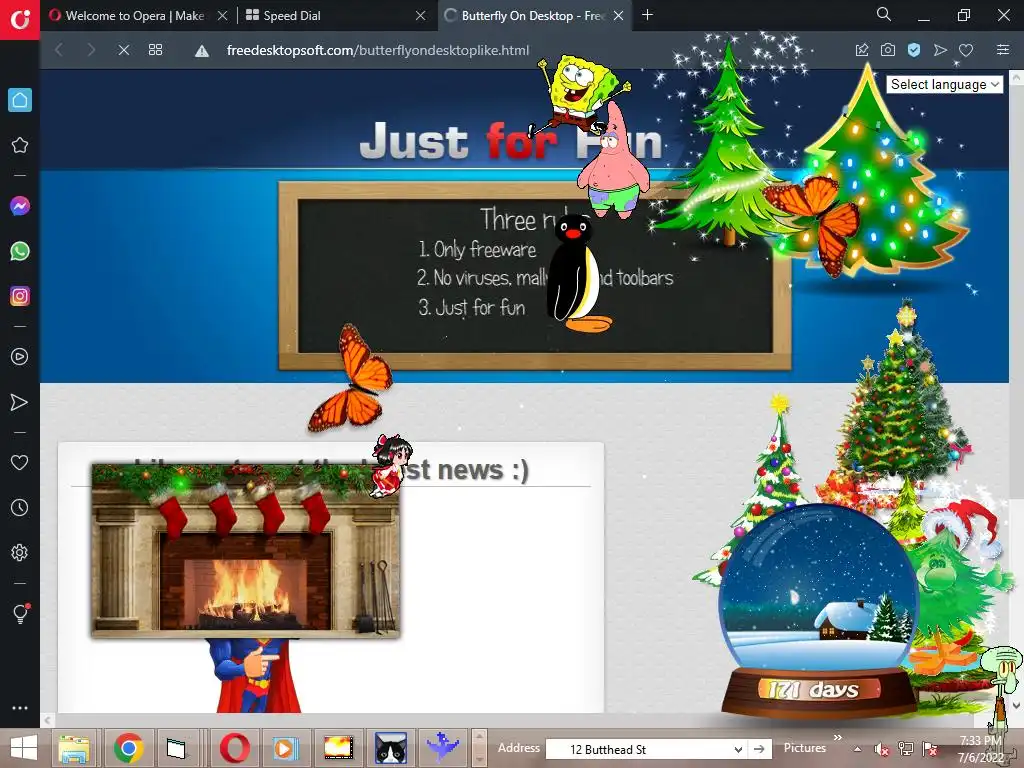Take a snapshot with the camera icon
The width and height of the screenshot is (1024, 768).
tap(888, 50)
